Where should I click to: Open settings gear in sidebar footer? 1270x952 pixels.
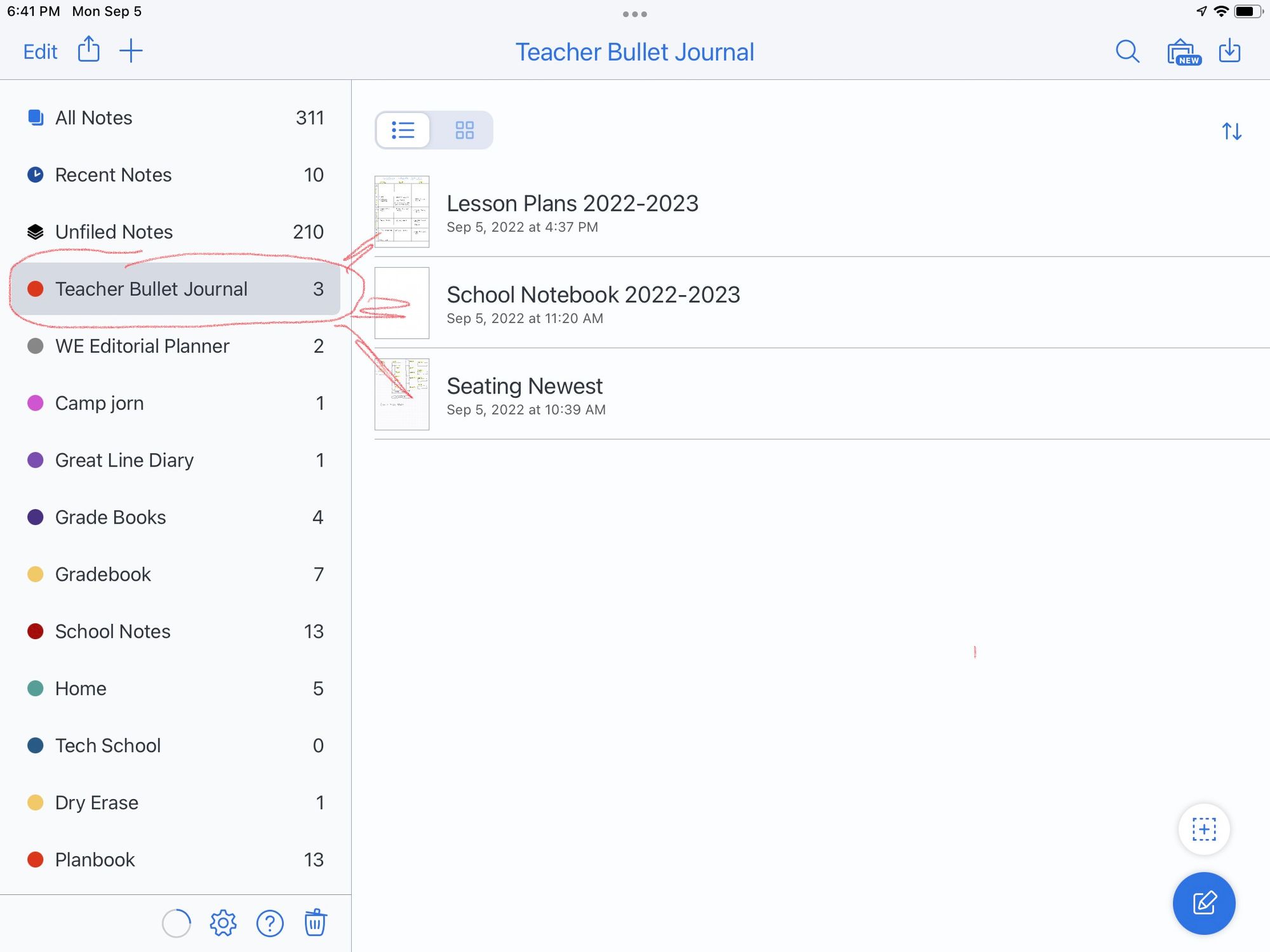[223, 923]
